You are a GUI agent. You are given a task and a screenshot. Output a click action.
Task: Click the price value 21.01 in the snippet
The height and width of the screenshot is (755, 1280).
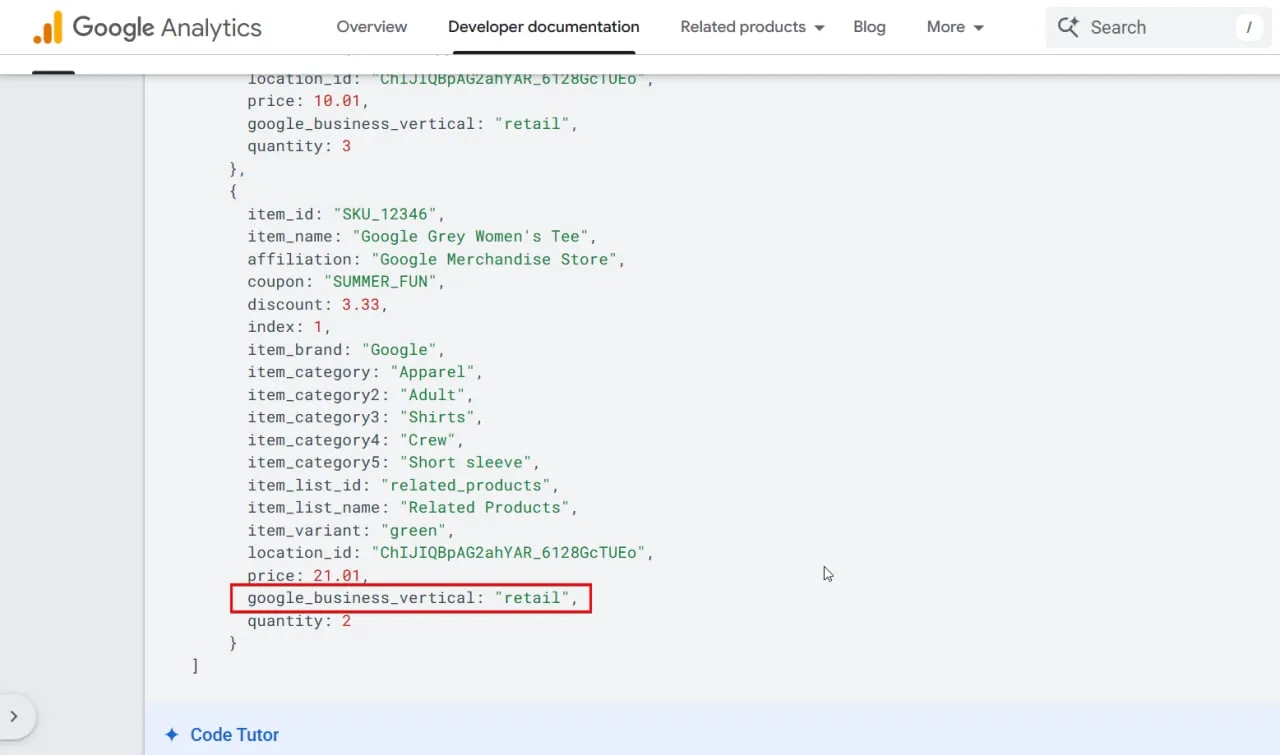(x=337, y=575)
